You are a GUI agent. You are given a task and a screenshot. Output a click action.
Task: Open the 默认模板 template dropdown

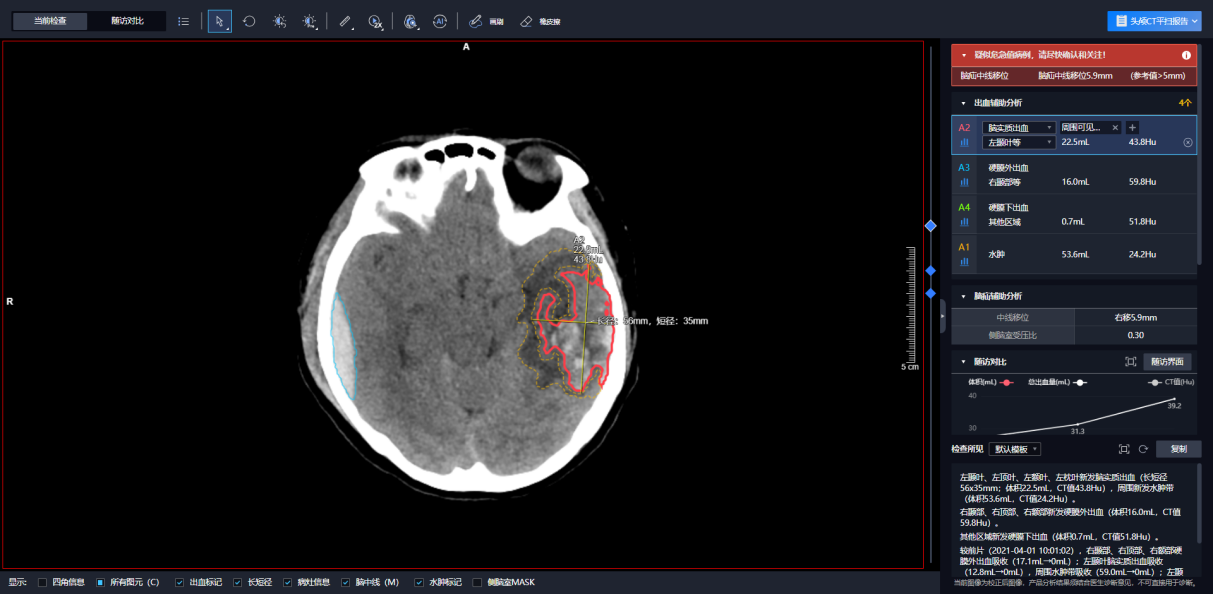(1014, 449)
